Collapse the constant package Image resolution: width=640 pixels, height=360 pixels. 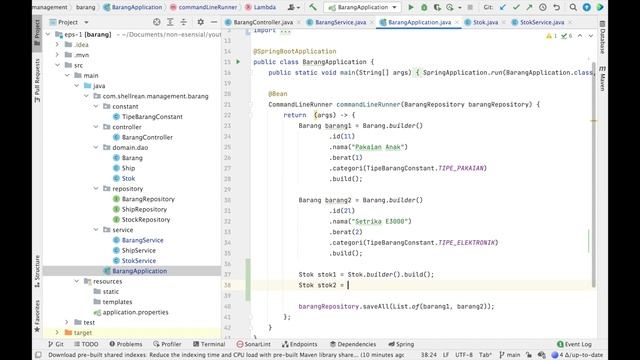coord(96,106)
